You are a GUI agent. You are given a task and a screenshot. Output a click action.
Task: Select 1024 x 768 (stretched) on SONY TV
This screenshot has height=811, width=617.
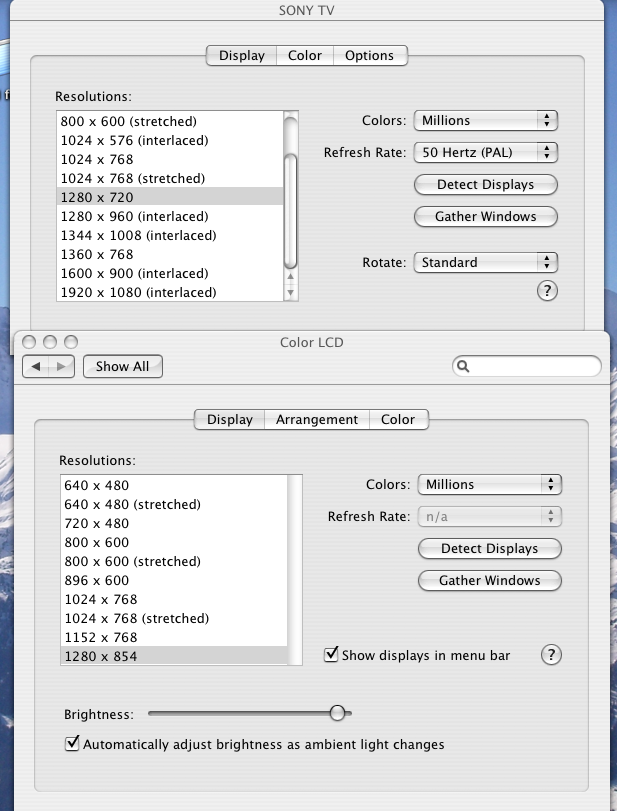170,178
